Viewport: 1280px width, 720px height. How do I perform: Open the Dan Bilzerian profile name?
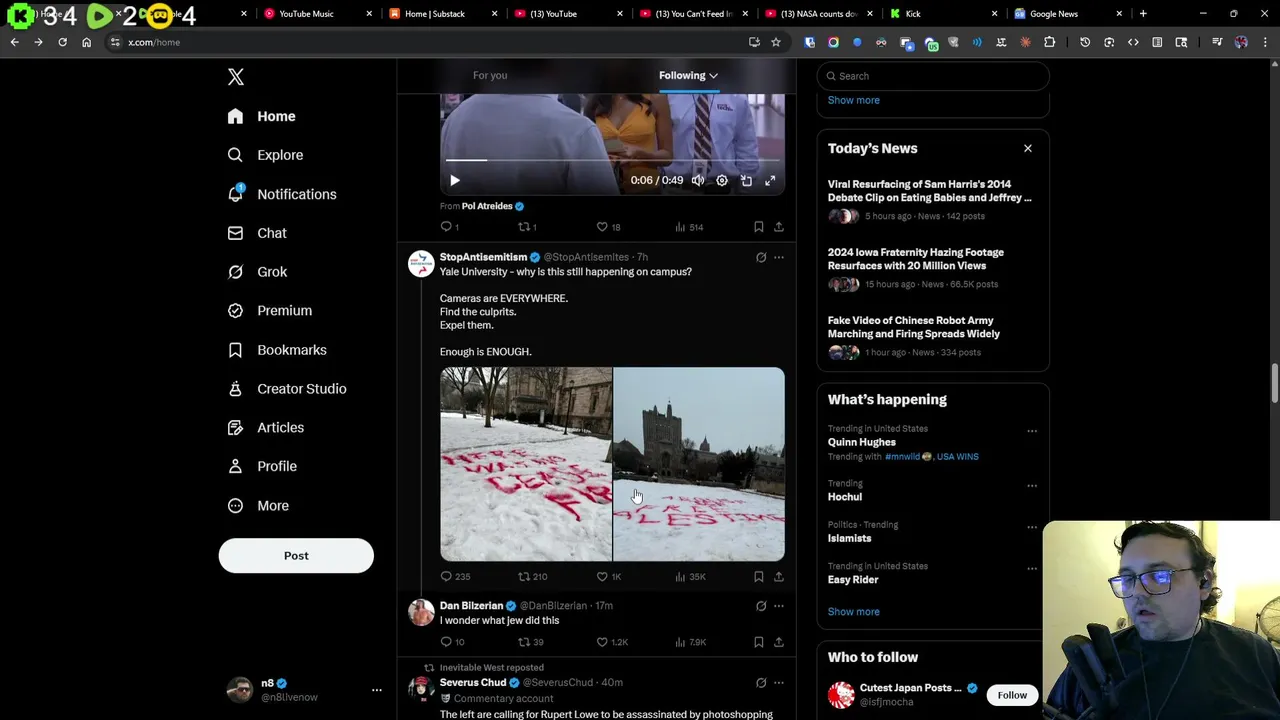(x=471, y=606)
